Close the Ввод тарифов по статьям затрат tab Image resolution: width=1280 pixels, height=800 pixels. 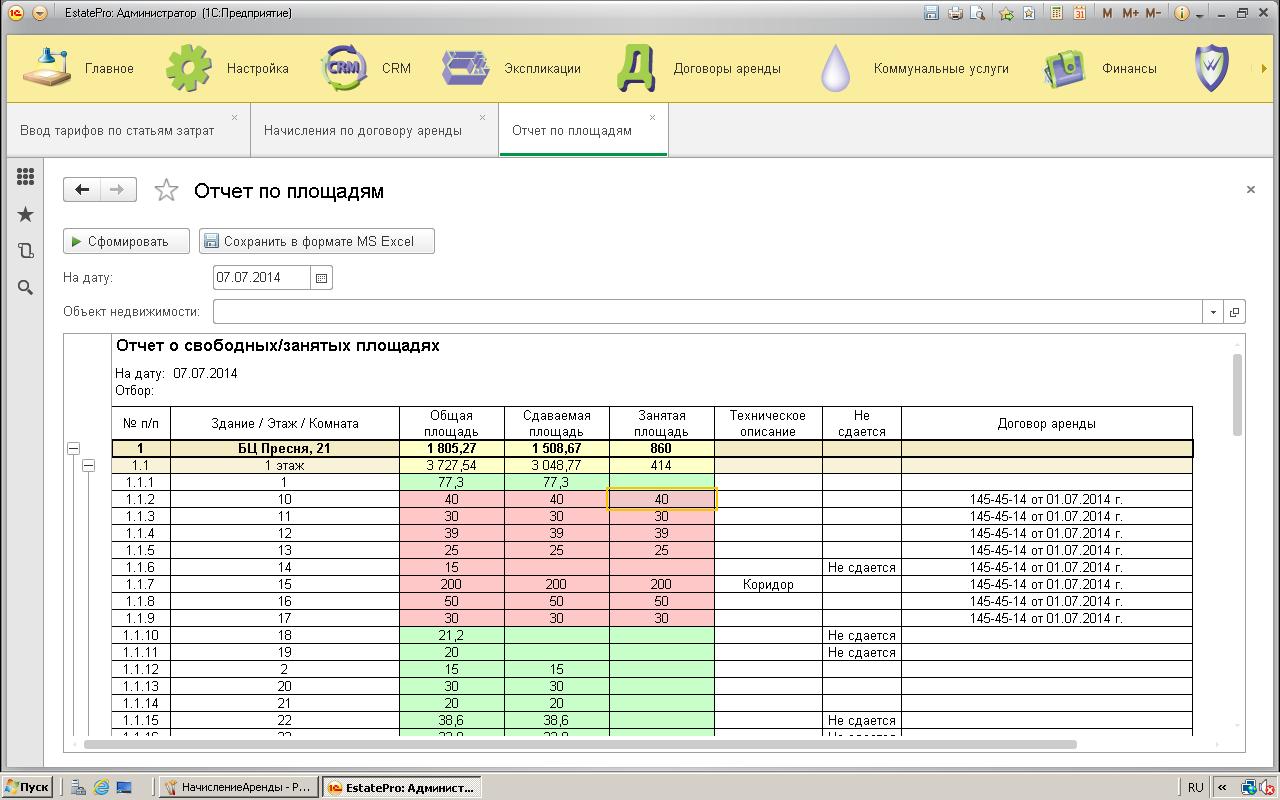235,117
